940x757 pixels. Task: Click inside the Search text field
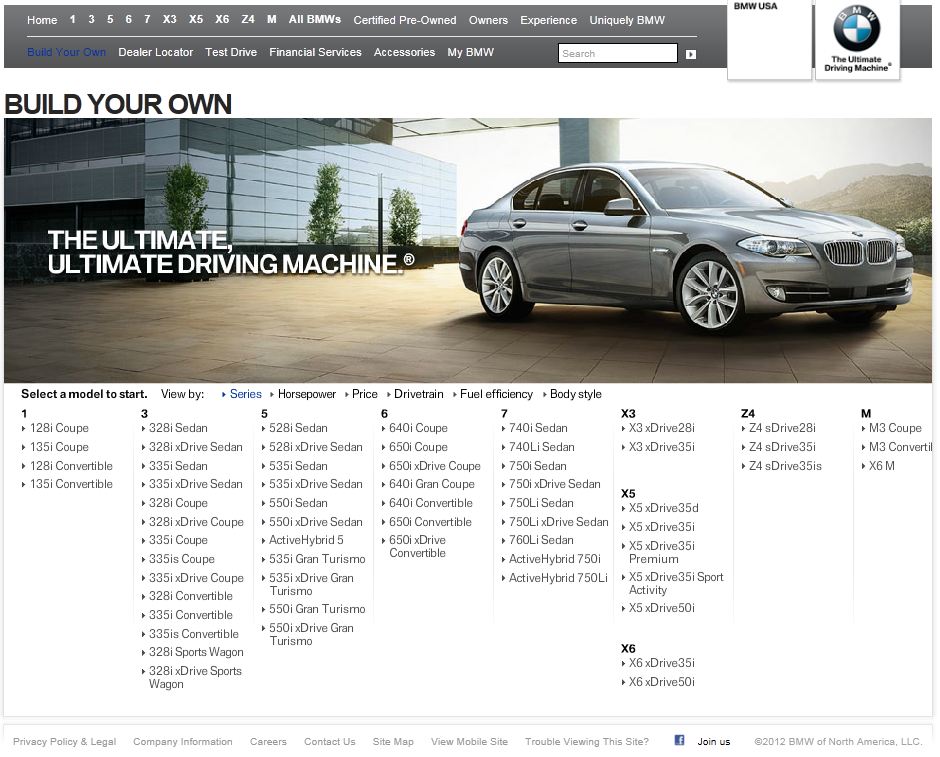pos(617,54)
